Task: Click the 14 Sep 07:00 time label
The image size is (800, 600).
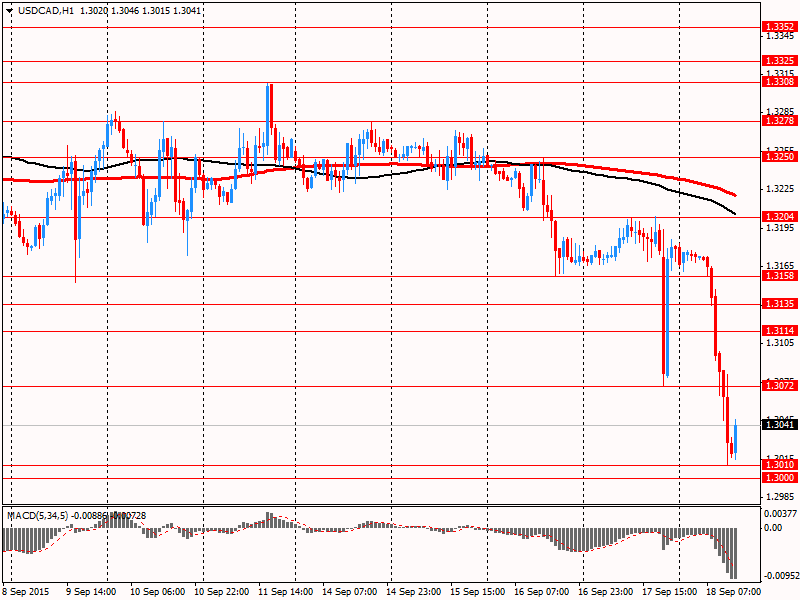Action: tap(349, 592)
